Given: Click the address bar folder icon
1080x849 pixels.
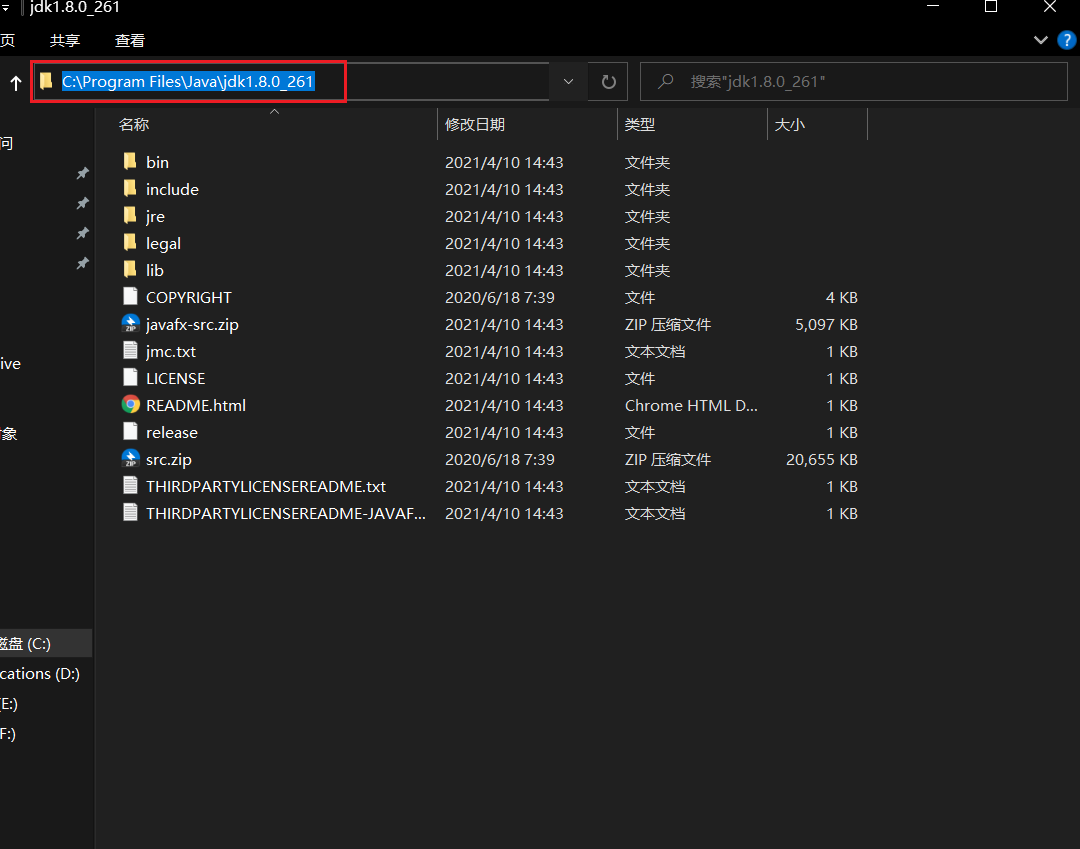Looking at the screenshot, I should coord(46,81).
